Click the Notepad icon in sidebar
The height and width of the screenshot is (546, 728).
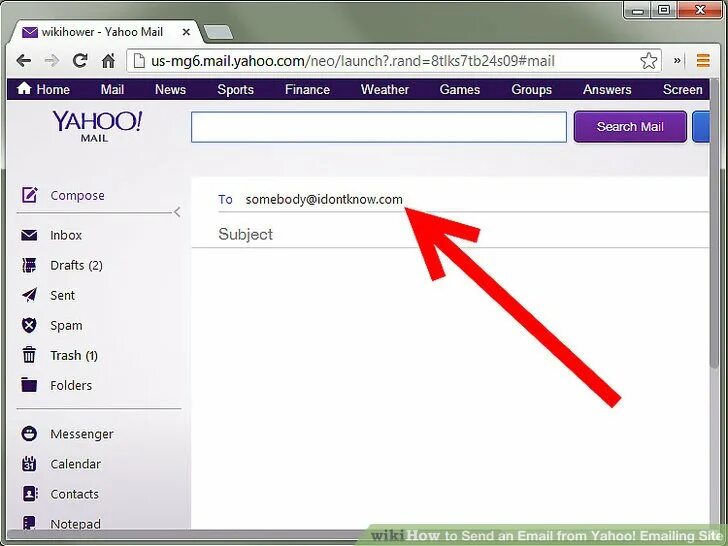(x=29, y=523)
